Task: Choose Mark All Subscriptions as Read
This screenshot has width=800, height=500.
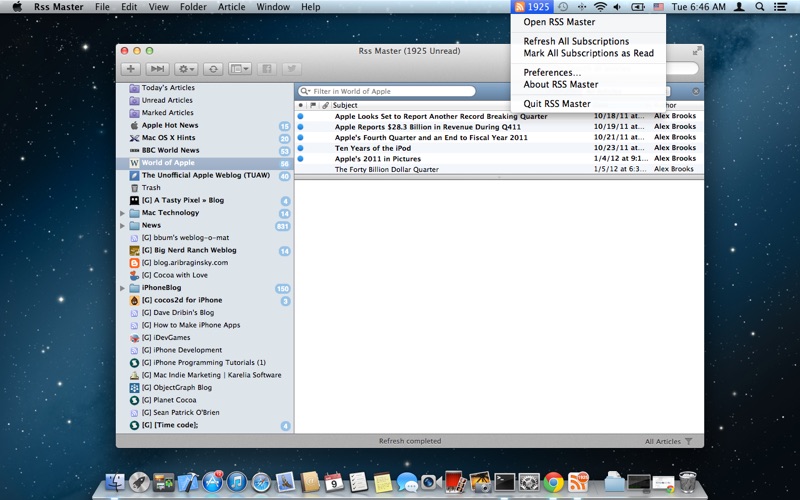Action: pyautogui.click(x=588, y=53)
